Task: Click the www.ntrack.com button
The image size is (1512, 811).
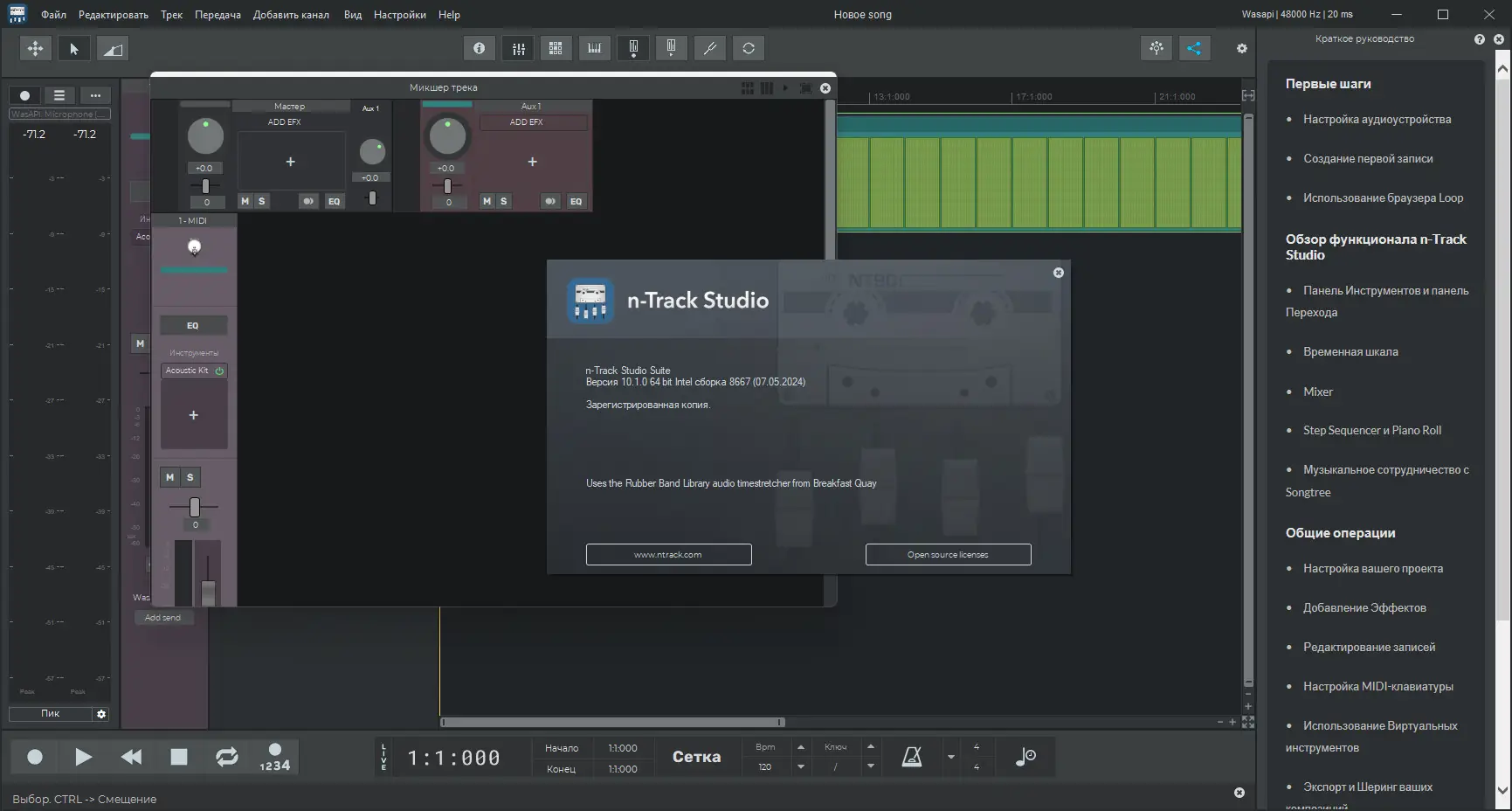Action: pos(668,554)
